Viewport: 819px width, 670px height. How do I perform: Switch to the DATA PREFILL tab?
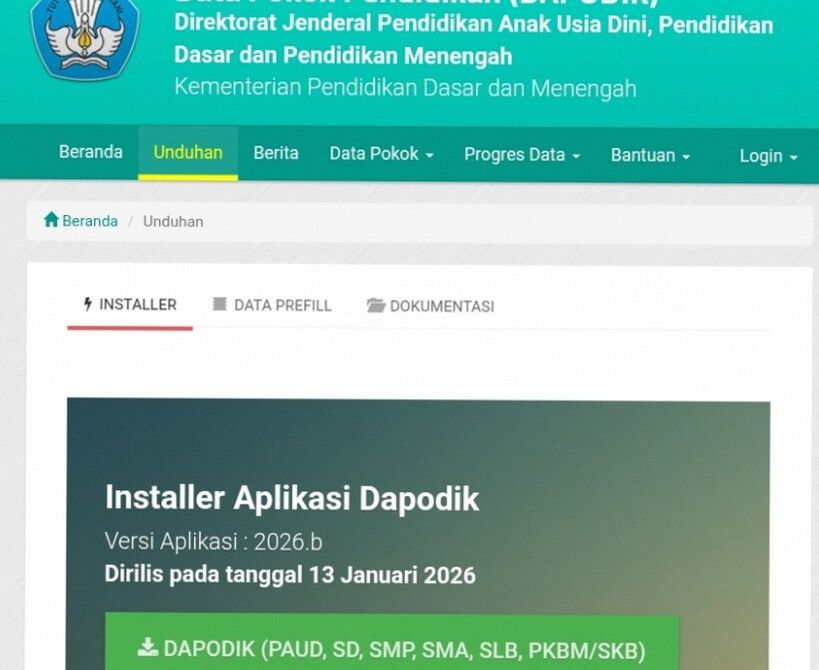pyautogui.click(x=282, y=306)
